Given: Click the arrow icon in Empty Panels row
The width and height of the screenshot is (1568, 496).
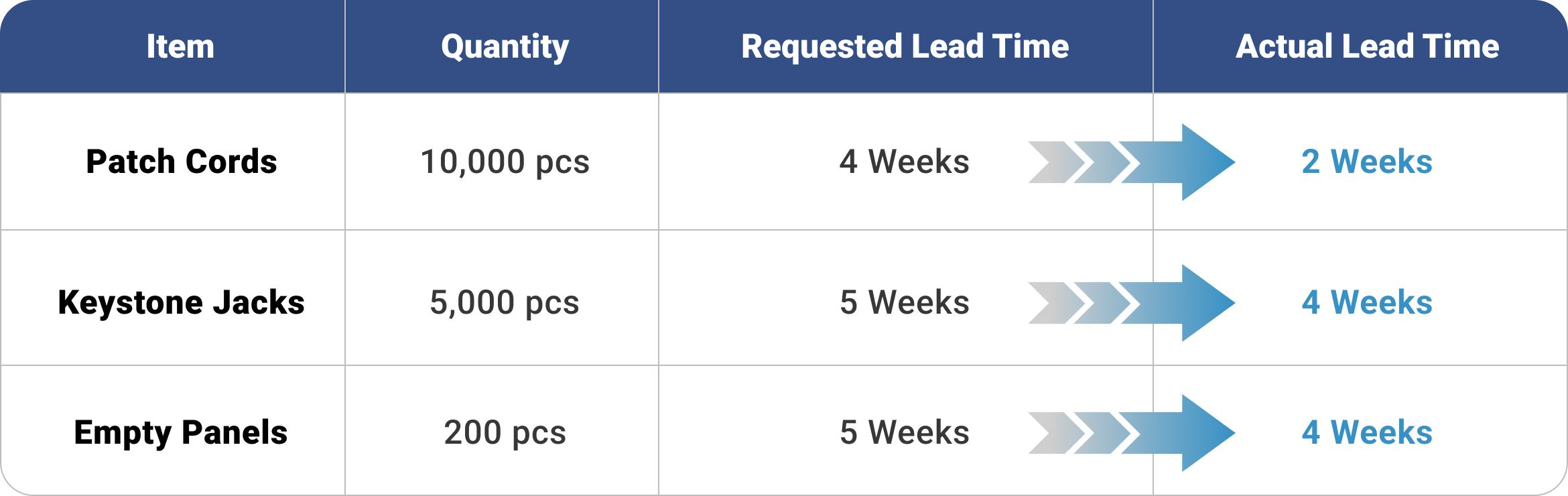Looking at the screenshot, I should (x=1132, y=433).
